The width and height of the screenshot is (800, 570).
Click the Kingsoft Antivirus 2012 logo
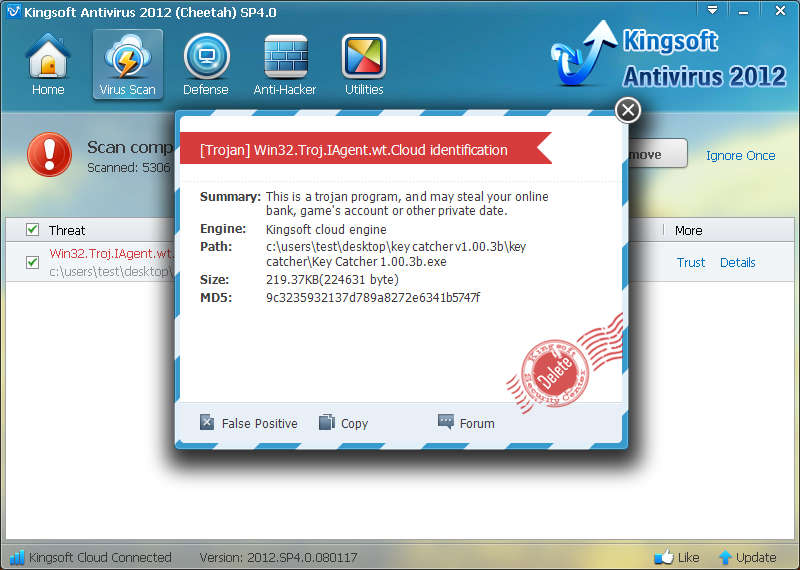pos(669,57)
